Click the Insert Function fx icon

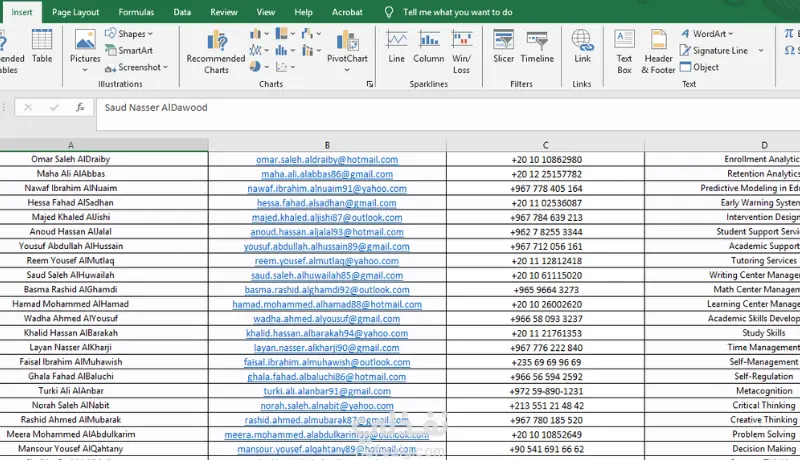pos(80,107)
